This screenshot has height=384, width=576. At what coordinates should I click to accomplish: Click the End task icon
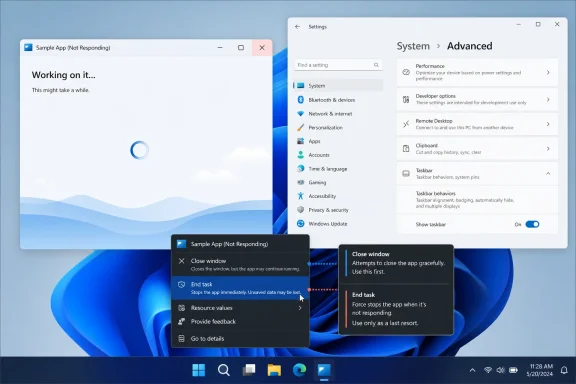(181, 284)
